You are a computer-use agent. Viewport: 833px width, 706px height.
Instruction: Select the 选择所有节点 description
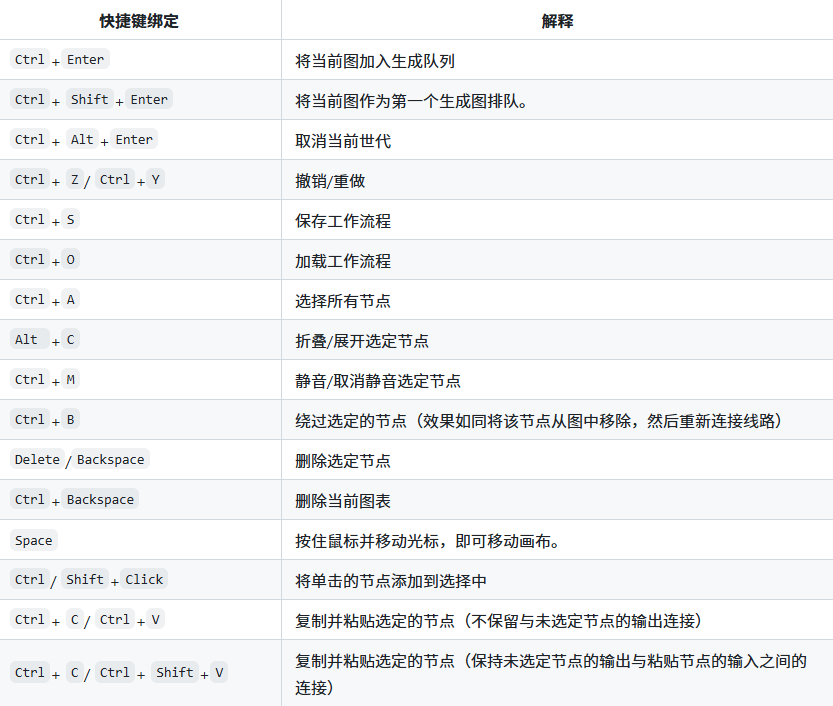(x=343, y=301)
